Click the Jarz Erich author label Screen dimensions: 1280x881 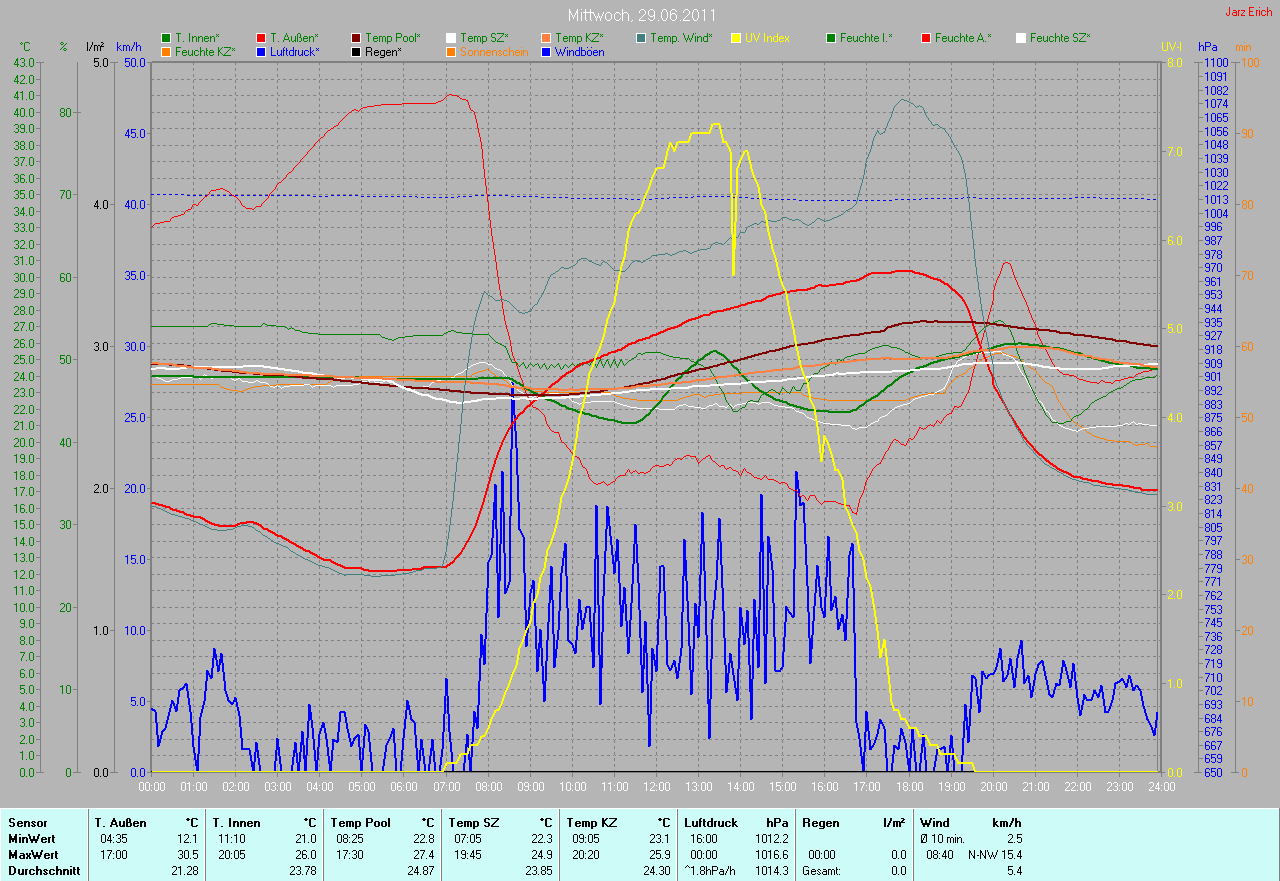click(1250, 12)
